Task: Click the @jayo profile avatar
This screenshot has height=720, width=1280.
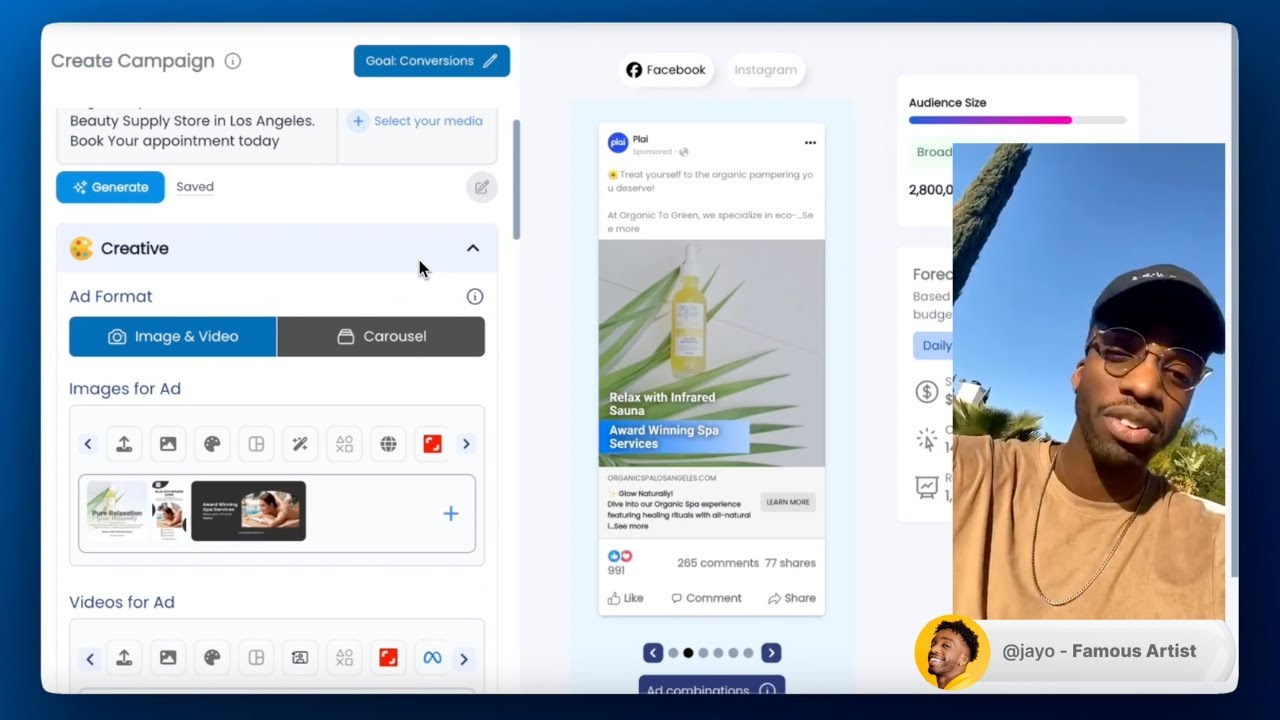Action: [x=952, y=652]
